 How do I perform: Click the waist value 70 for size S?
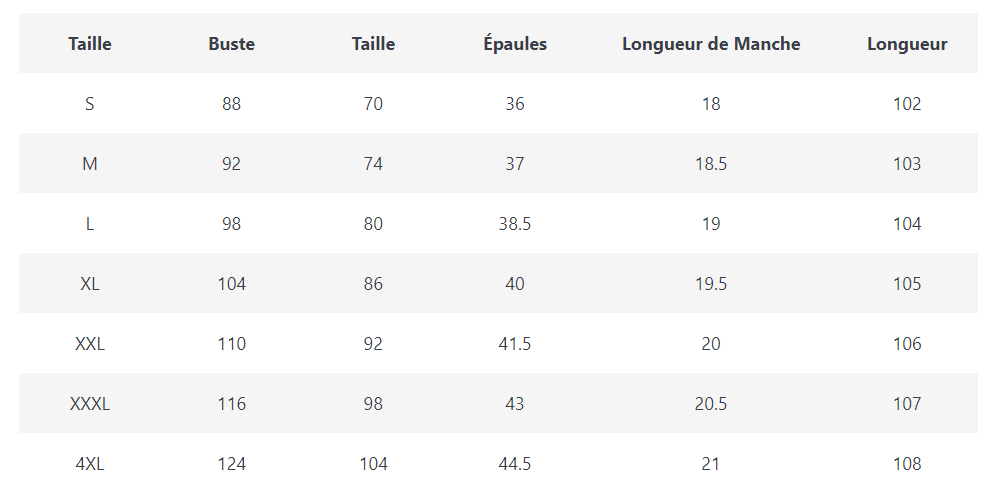tap(373, 104)
